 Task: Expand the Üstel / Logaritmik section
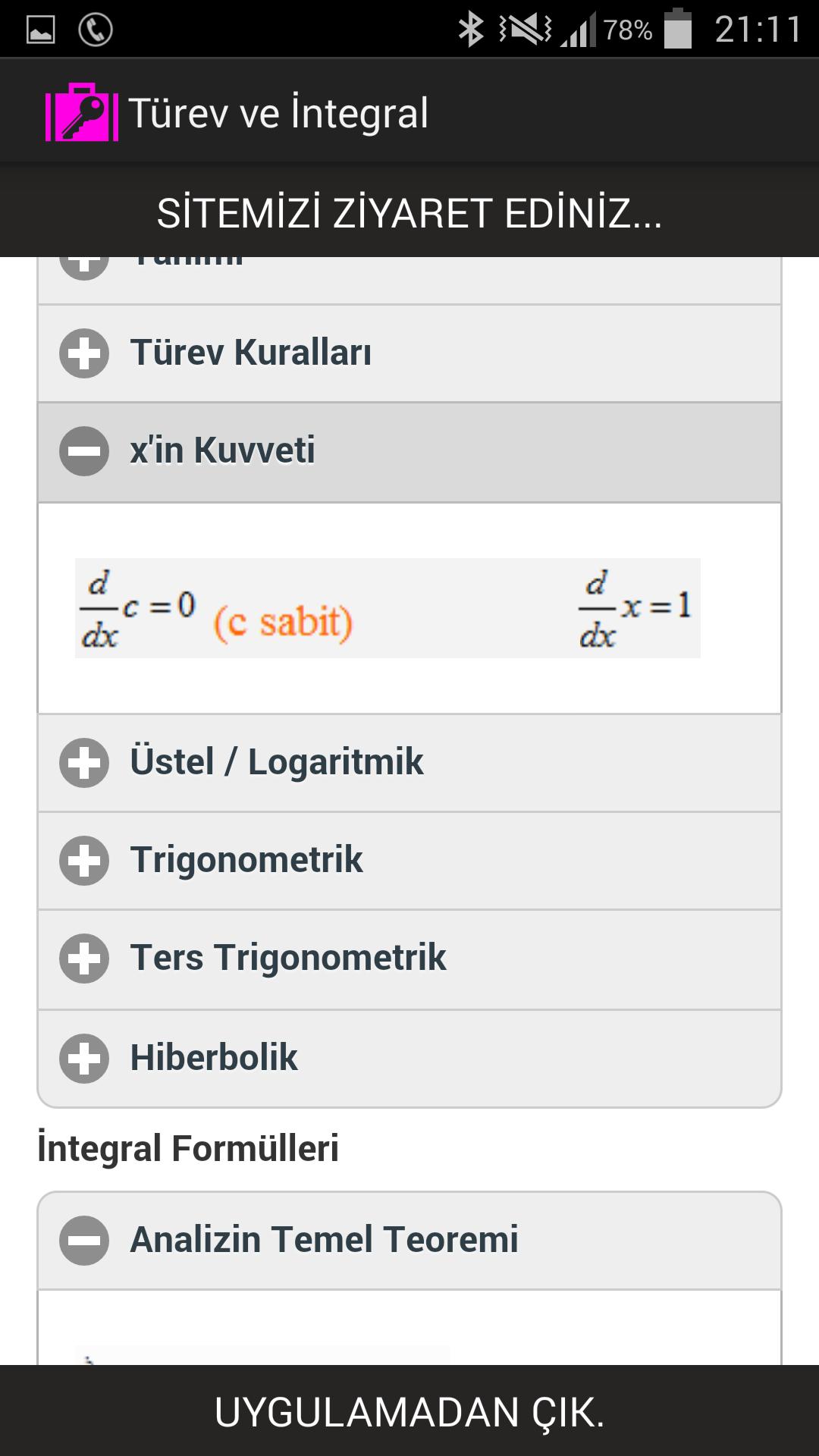[409, 763]
